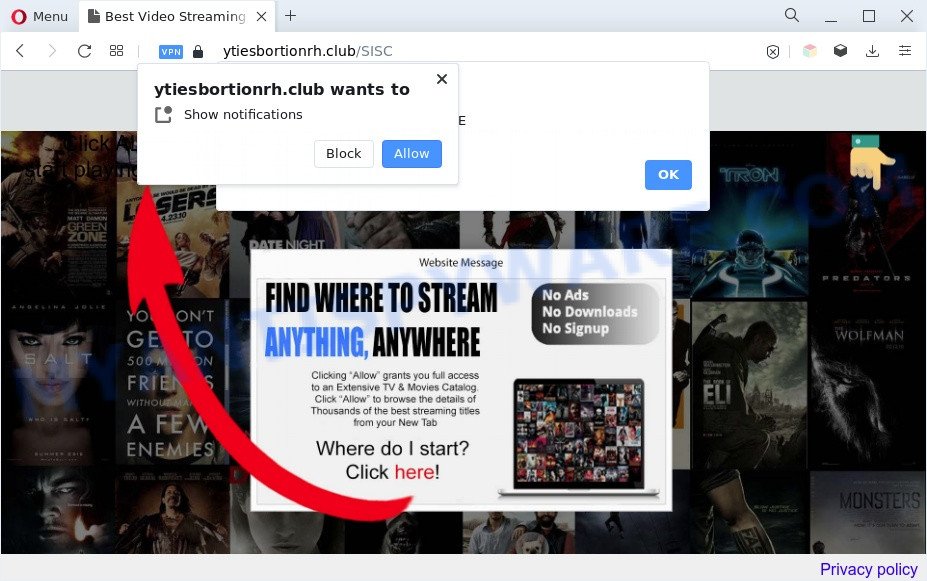Click the search tabs magnifier icon
Image resolution: width=927 pixels, height=581 pixels.
click(792, 15)
